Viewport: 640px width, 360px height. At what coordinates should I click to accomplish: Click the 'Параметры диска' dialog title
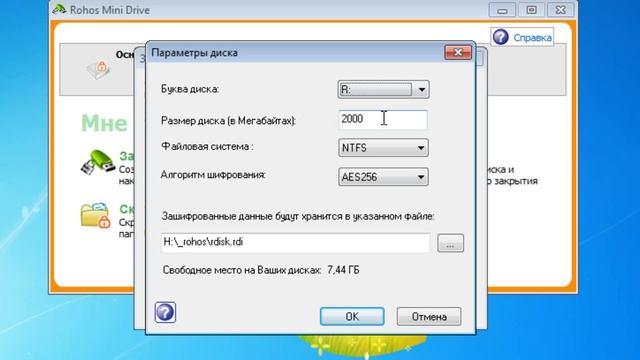click(x=194, y=53)
